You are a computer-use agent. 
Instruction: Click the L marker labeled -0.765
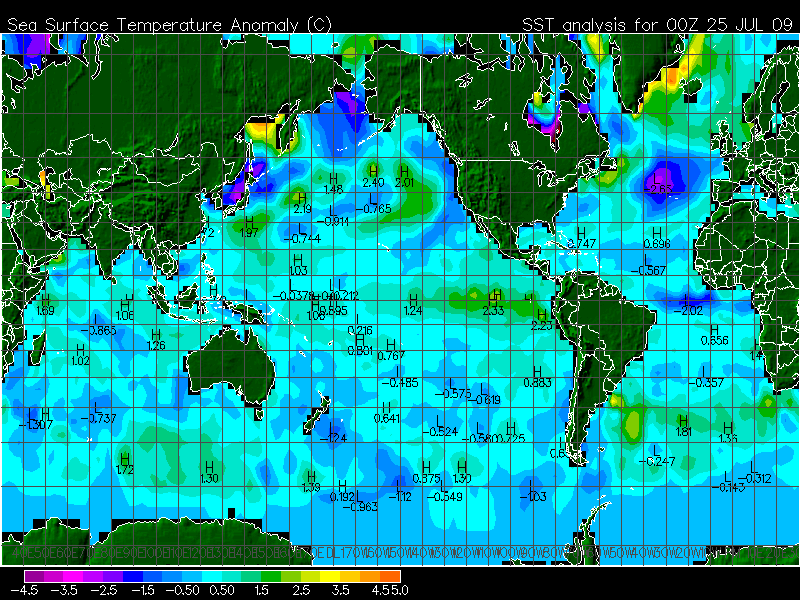click(x=377, y=196)
